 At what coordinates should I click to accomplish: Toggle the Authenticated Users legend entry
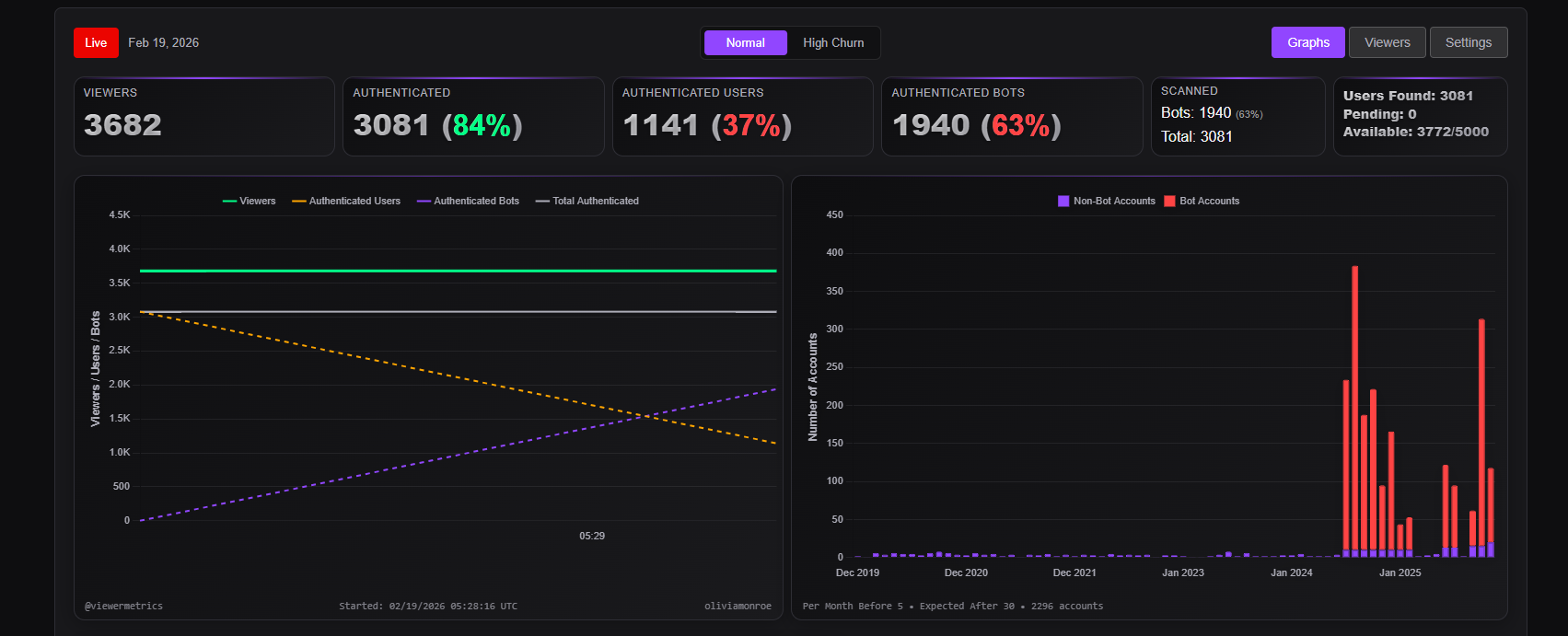pyautogui.click(x=346, y=201)
